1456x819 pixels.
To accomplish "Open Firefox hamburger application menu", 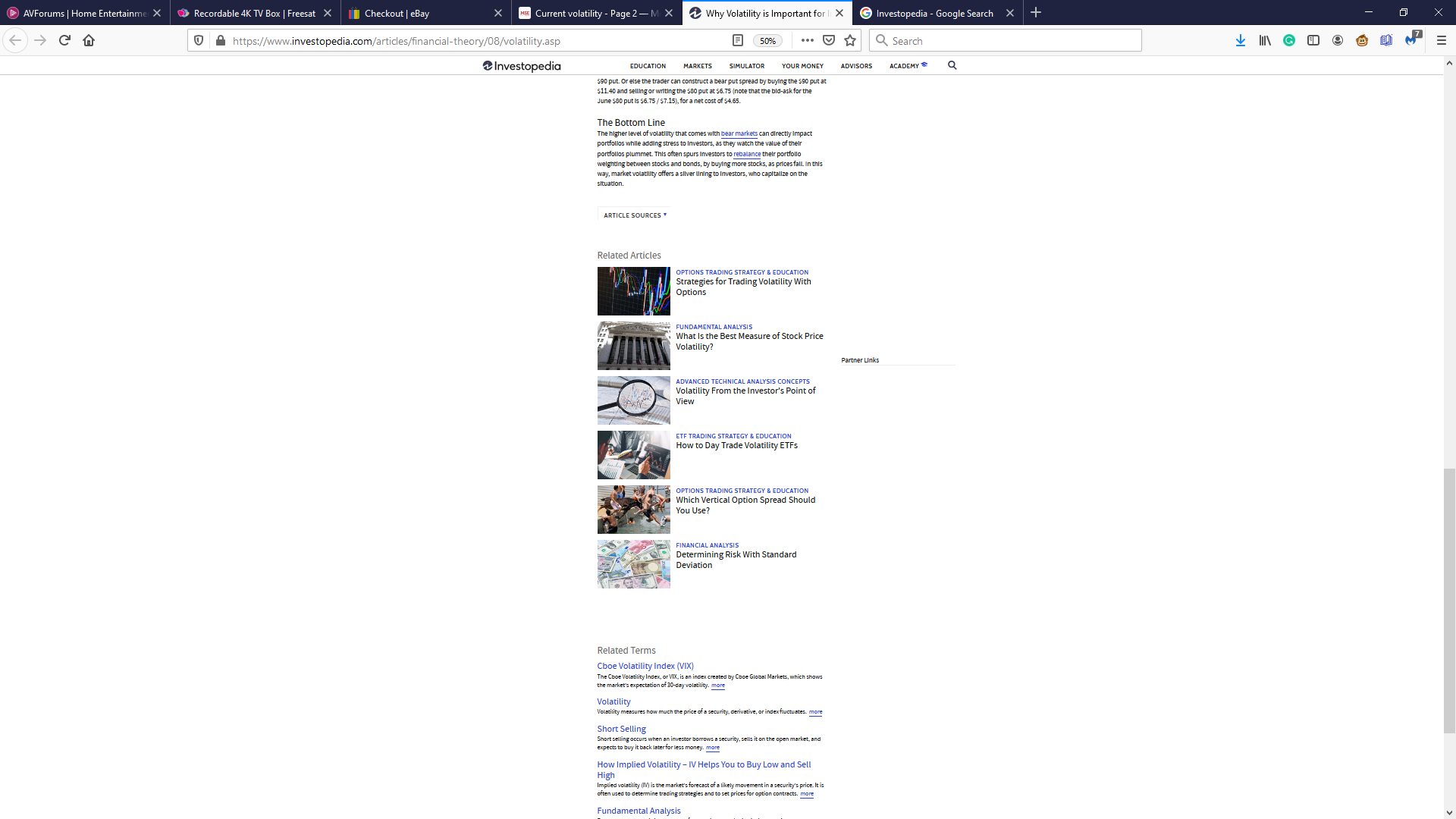I will coord(1442,40).
